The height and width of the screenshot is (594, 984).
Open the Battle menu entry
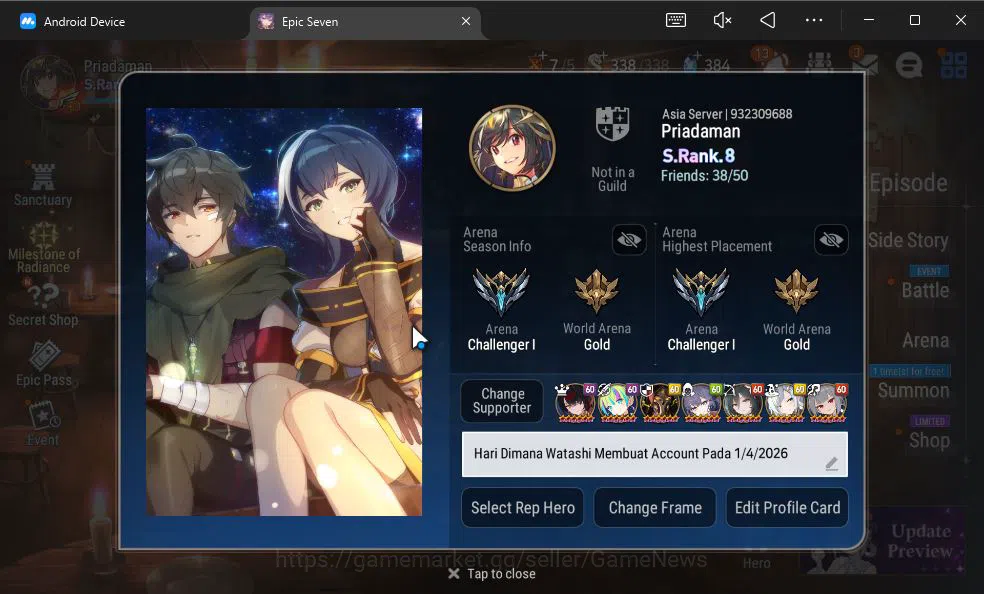point(925,290)
